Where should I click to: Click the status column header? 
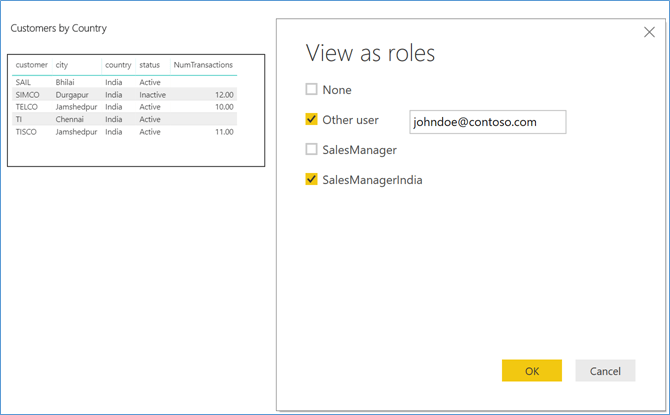click(149, 65)
